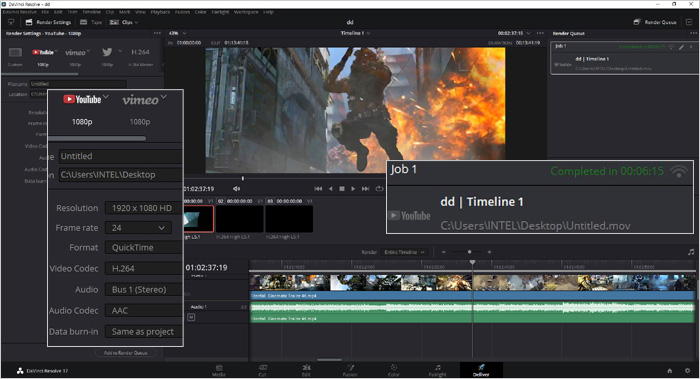Click the timeline zoom slider handle
Screen dimensions: 700x379
click(469, 252)
